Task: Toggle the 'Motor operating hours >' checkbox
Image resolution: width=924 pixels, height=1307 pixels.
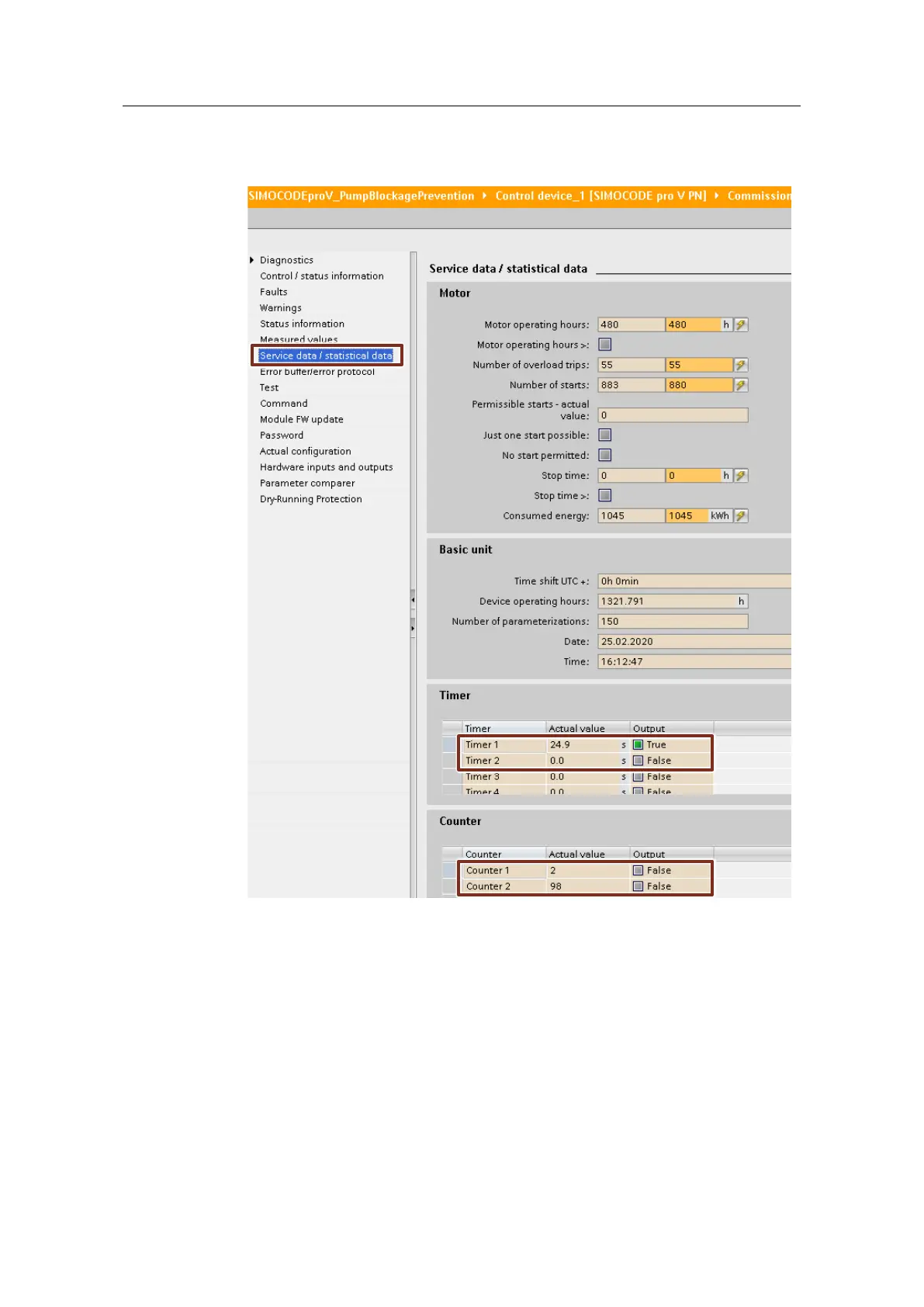Action: (x=605, y=345)
